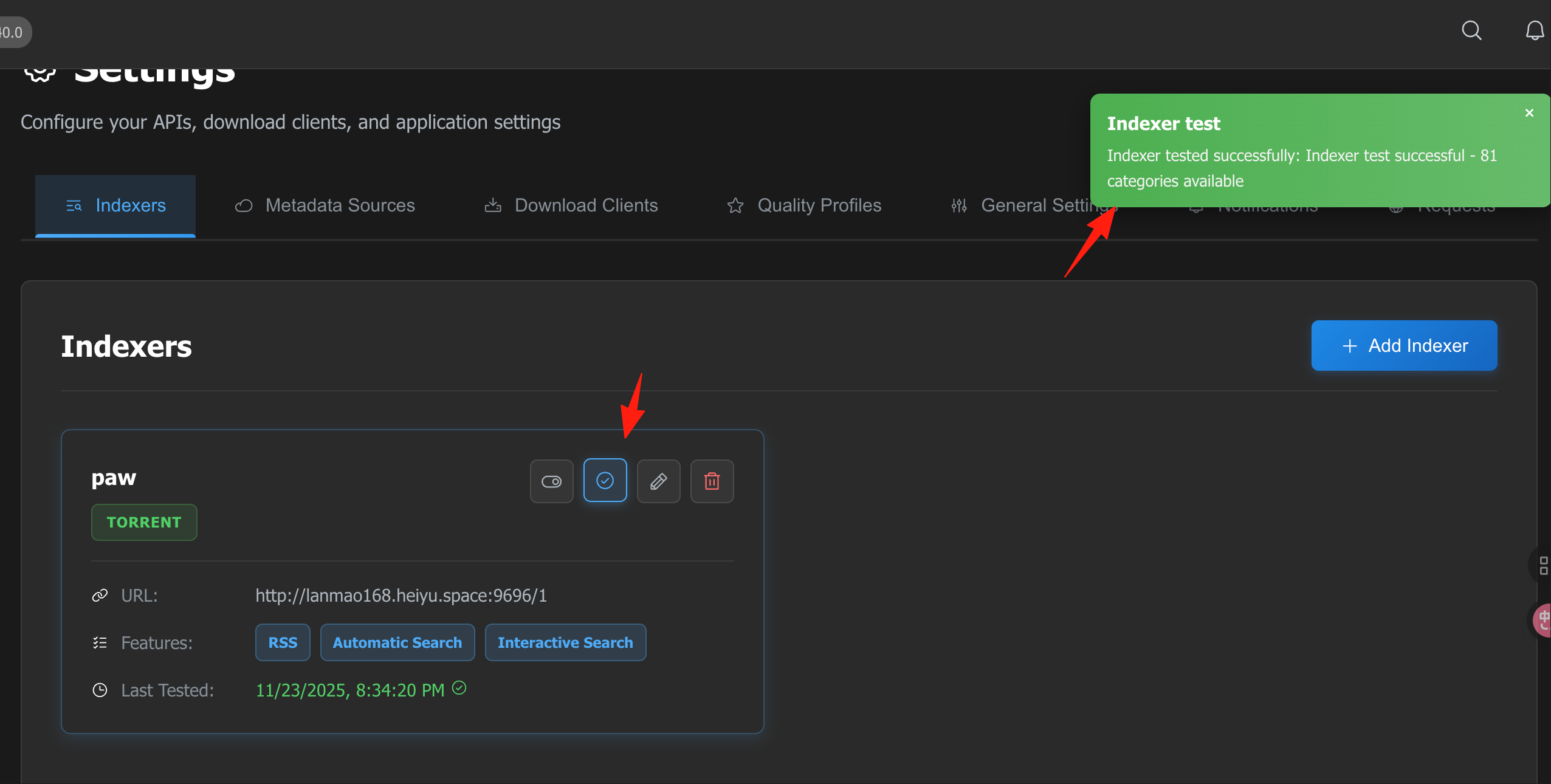The height and width of the screenshot is (784, 1551).
Task: Click the sliders icon on General Settings
Action: click(x=959, y=205)
